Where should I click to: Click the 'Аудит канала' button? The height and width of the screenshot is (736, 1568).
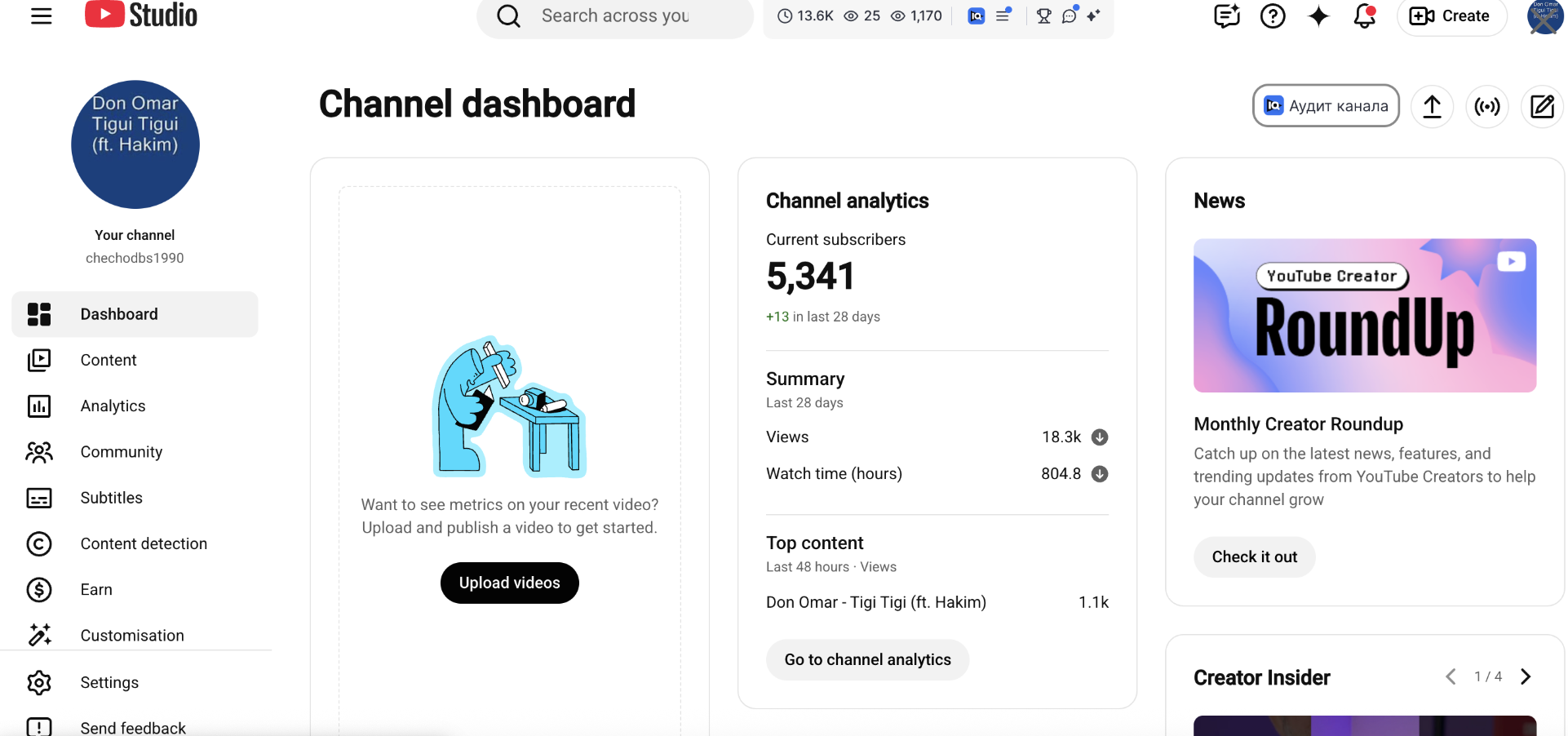point(1326,106)
